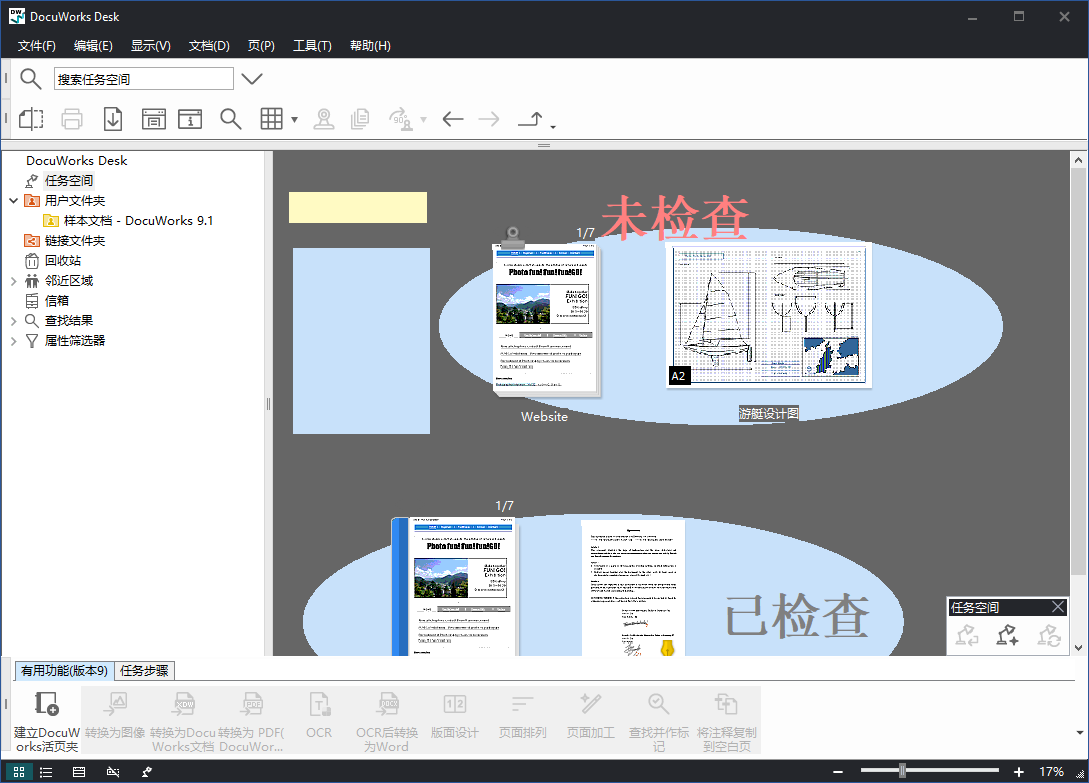Toggle the details view in status bar
This screenshot has width=1089, height=783.
pos(79,772)
